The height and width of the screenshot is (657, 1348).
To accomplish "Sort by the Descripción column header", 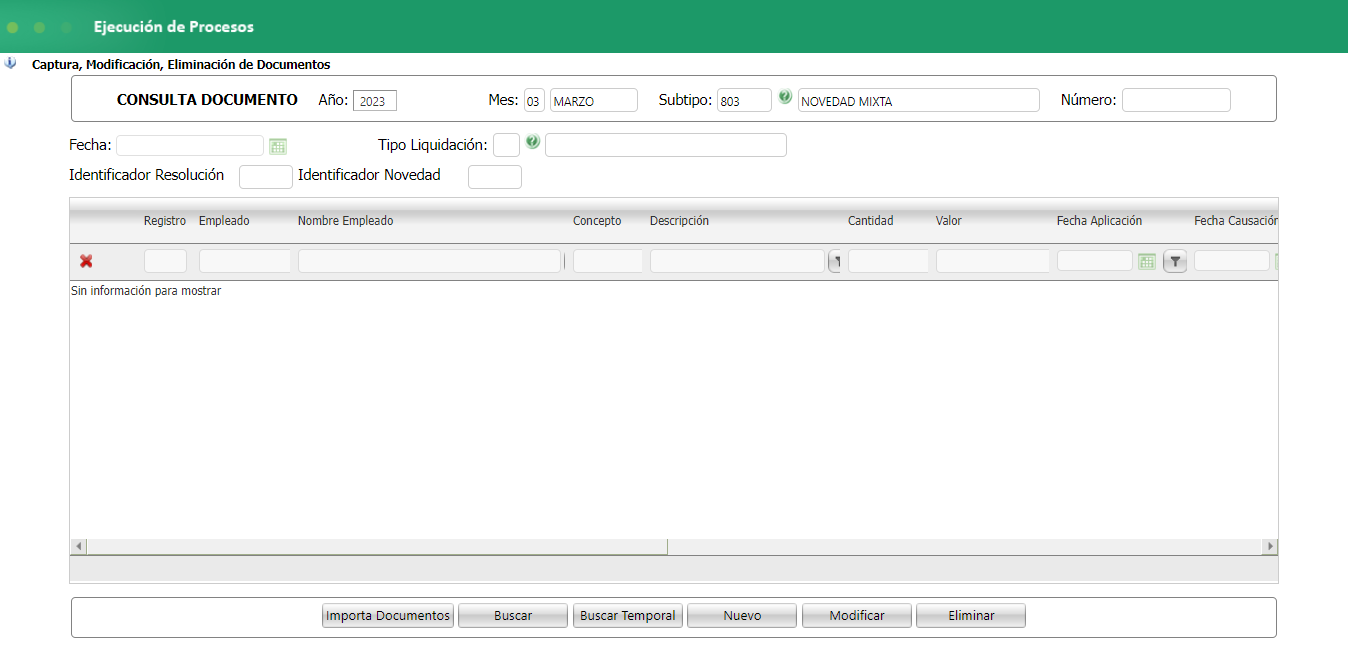I will click(679, 221).
